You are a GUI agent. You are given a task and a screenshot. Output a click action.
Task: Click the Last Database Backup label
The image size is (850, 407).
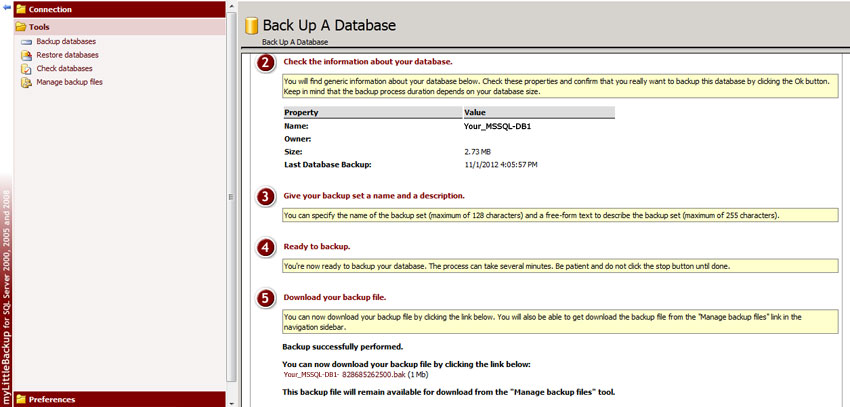coord(327,165)
